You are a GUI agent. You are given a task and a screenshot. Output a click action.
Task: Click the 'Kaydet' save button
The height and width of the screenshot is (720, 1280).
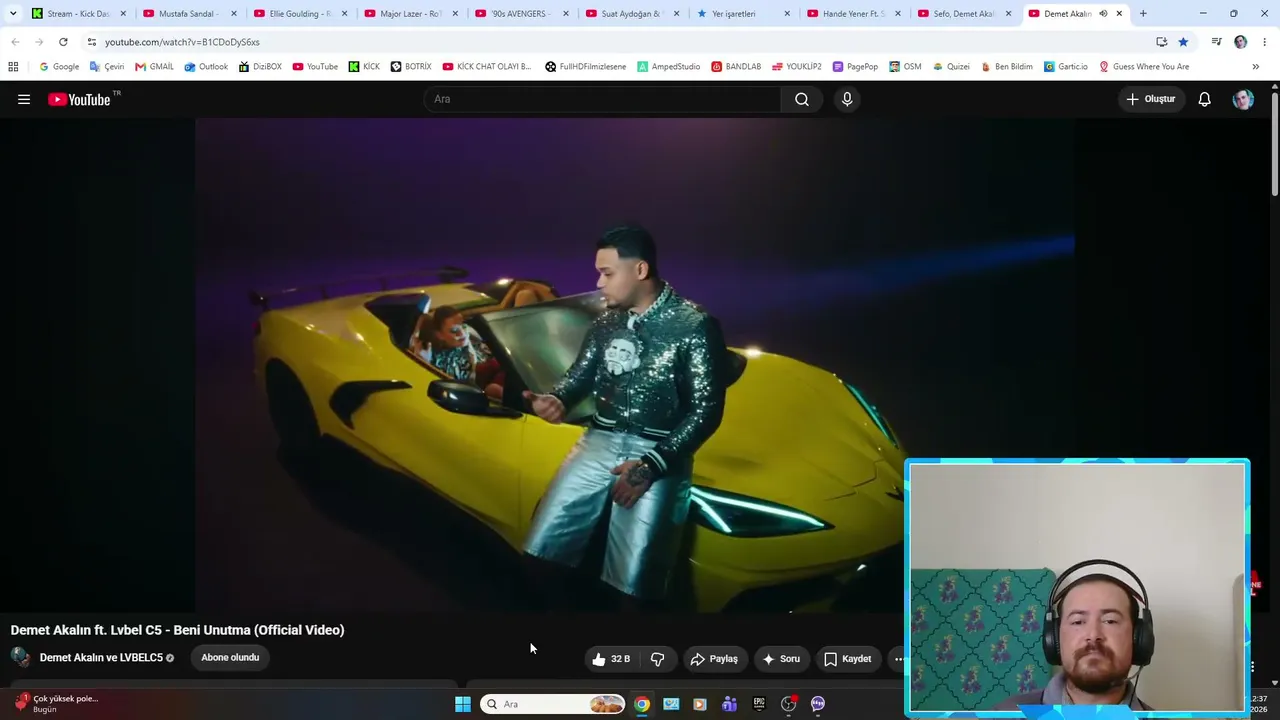847,659
